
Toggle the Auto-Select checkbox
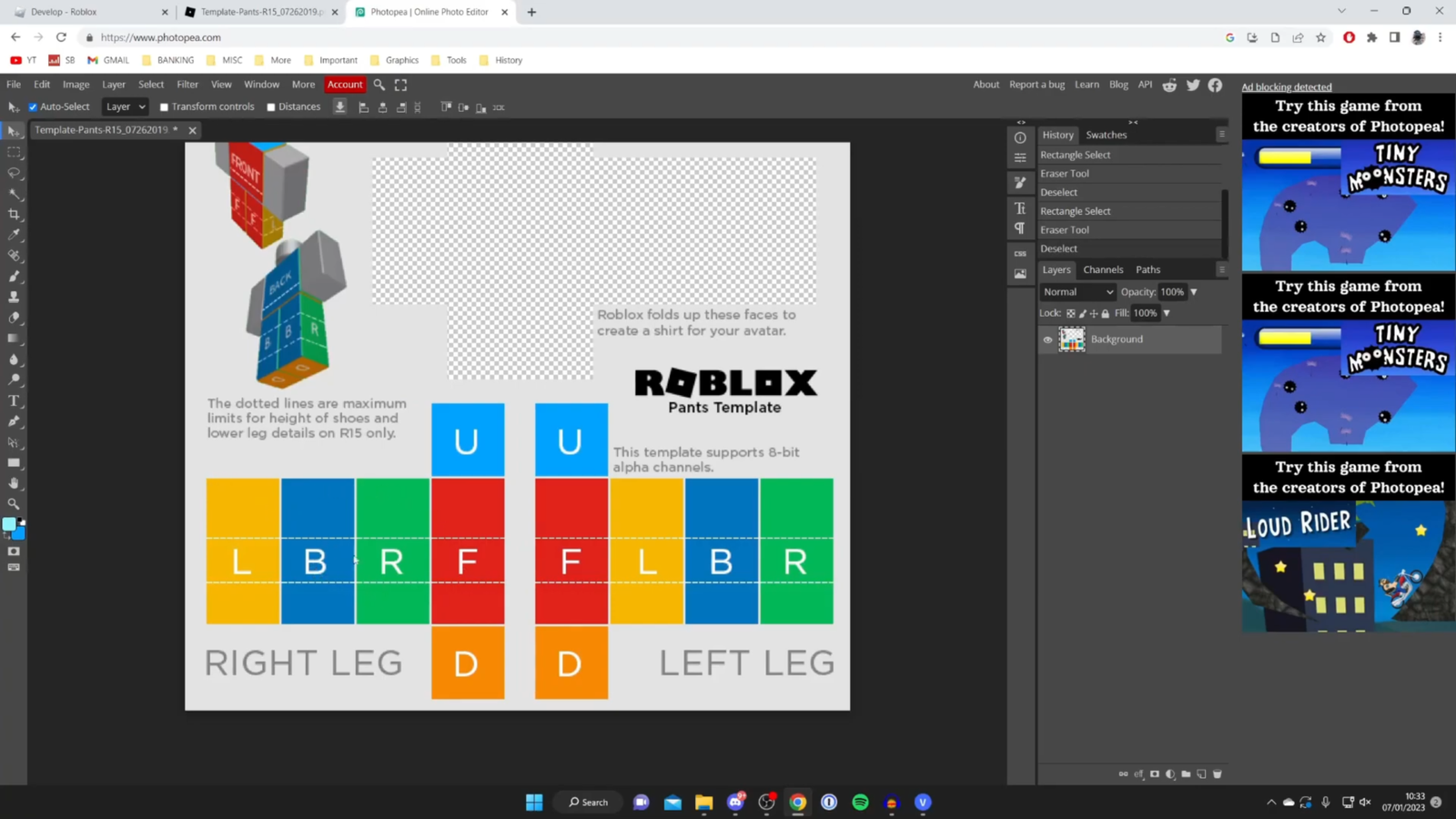point(33,106)
